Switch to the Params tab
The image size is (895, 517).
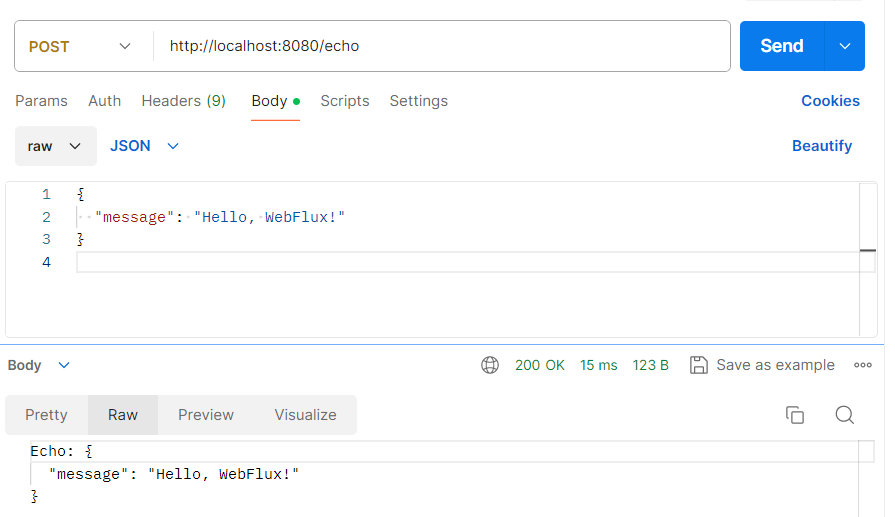(41, 101)
